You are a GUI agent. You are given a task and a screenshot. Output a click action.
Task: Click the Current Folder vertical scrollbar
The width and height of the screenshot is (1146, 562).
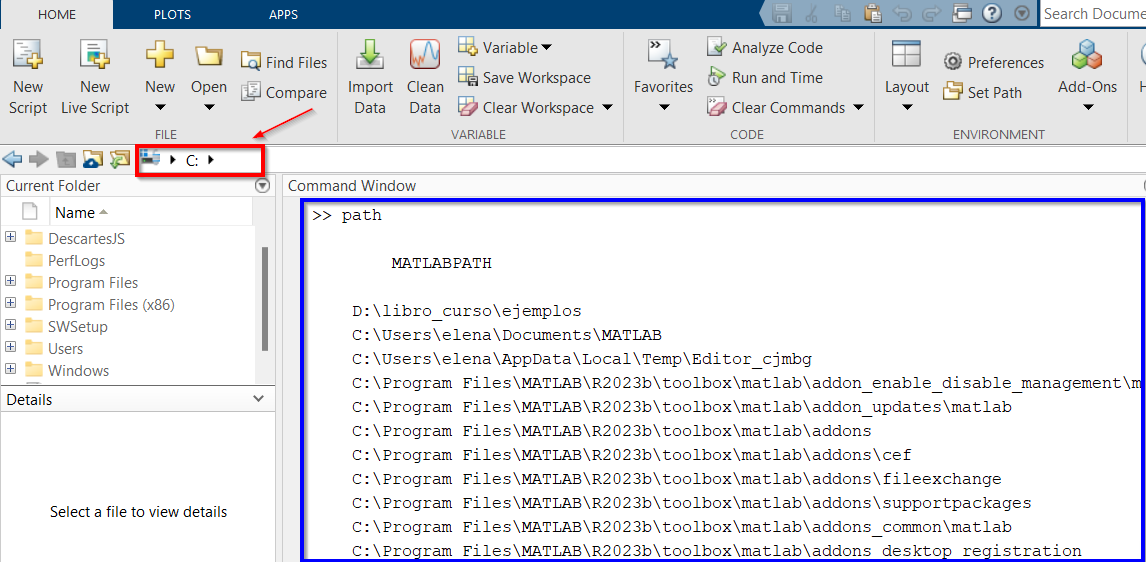click(x=264, y=300)
